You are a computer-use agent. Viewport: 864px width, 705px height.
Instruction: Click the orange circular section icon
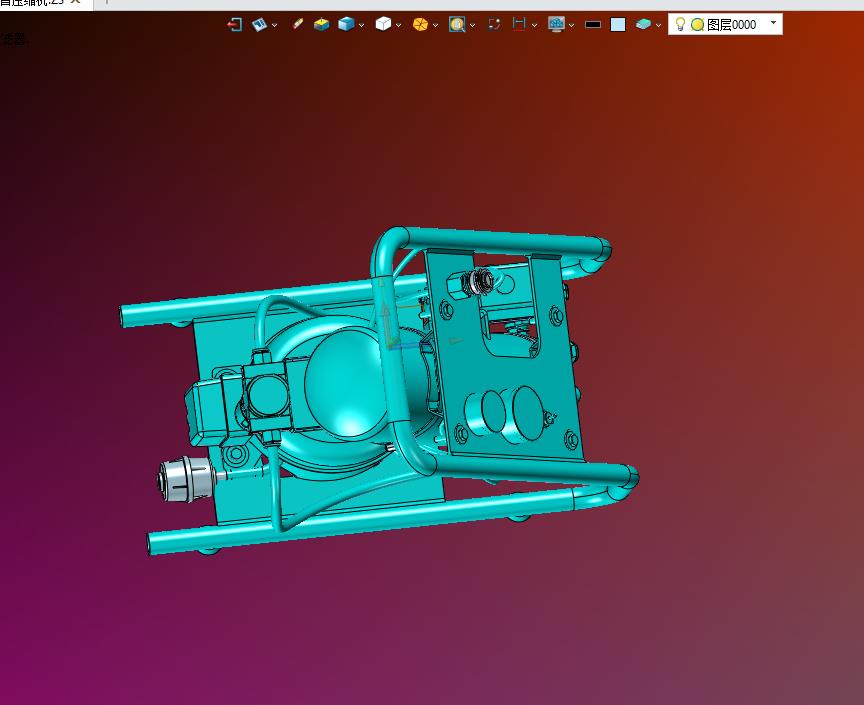point(420,24)
